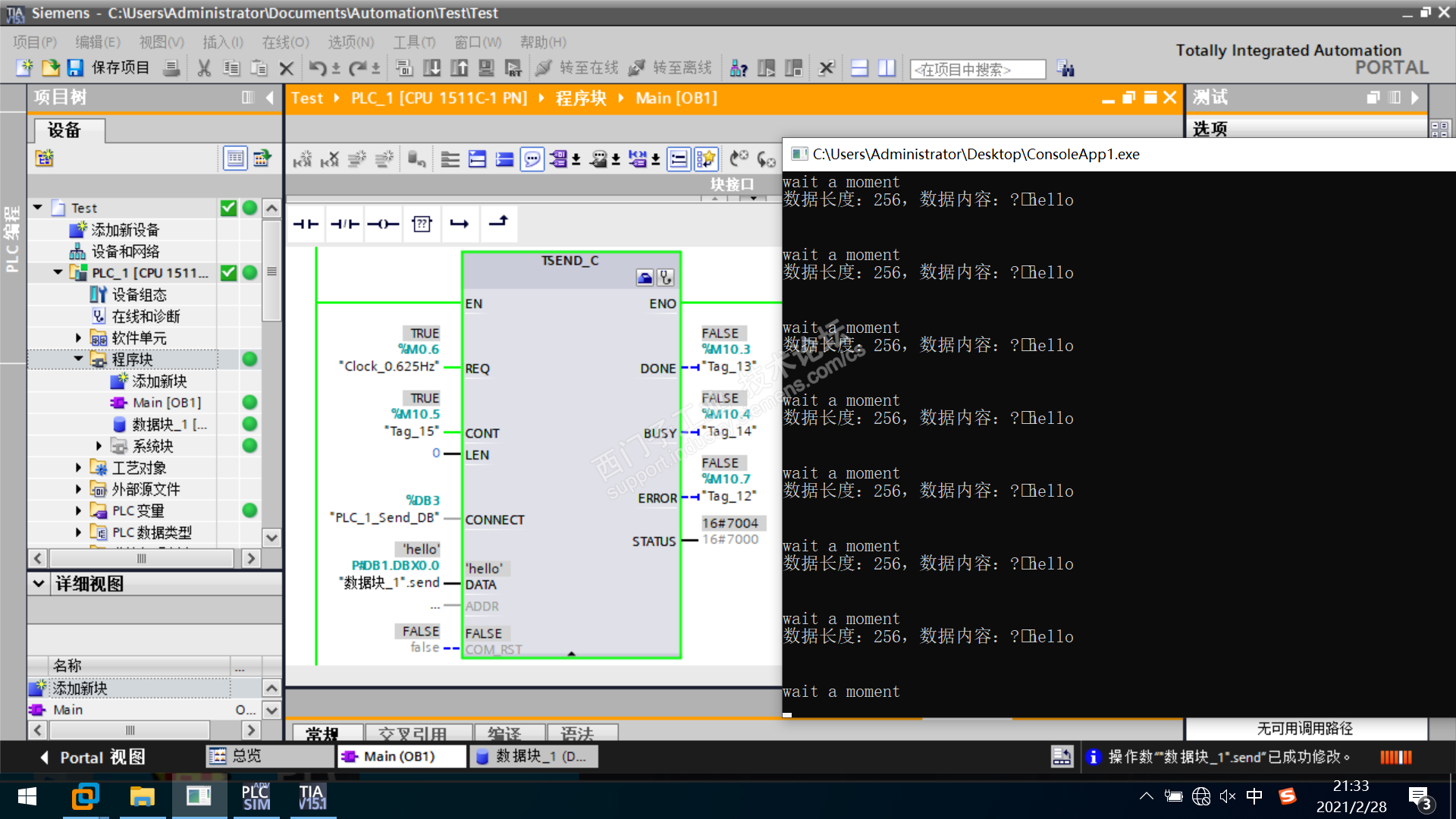This screenshot has height=819, width=1456.
Task: Insert a normally closed contact
Action: (344, 224)
